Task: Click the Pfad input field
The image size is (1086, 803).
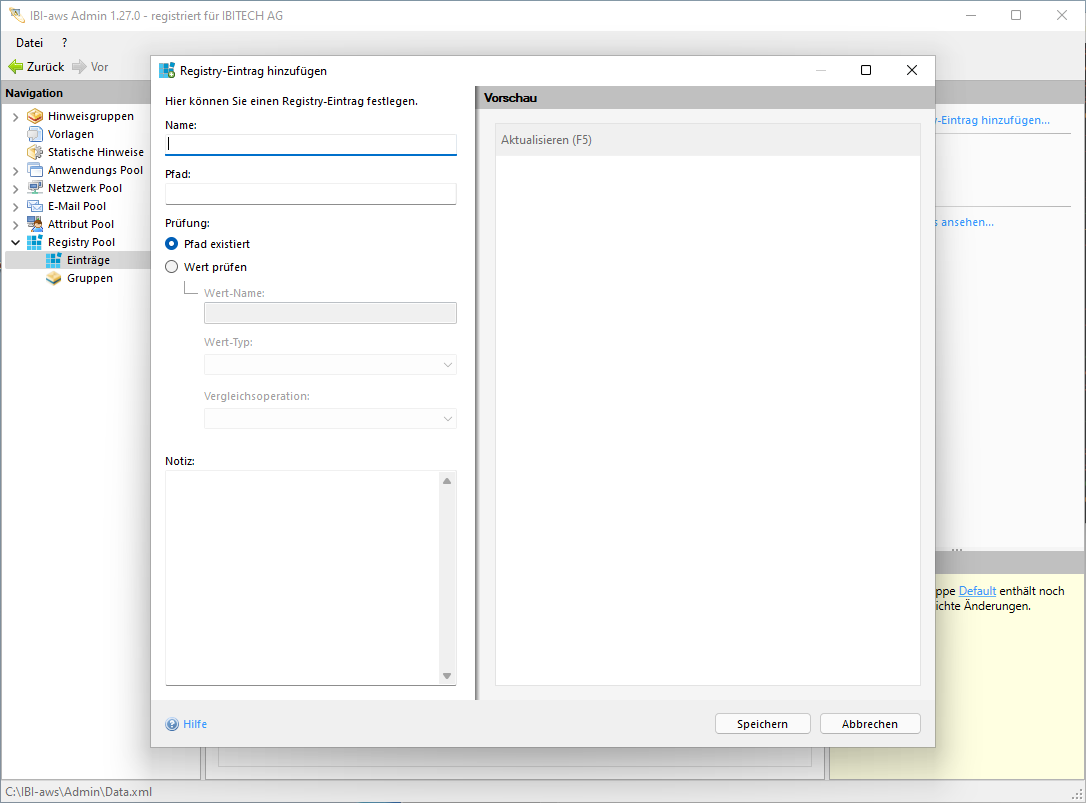Action: coord(310,194)
